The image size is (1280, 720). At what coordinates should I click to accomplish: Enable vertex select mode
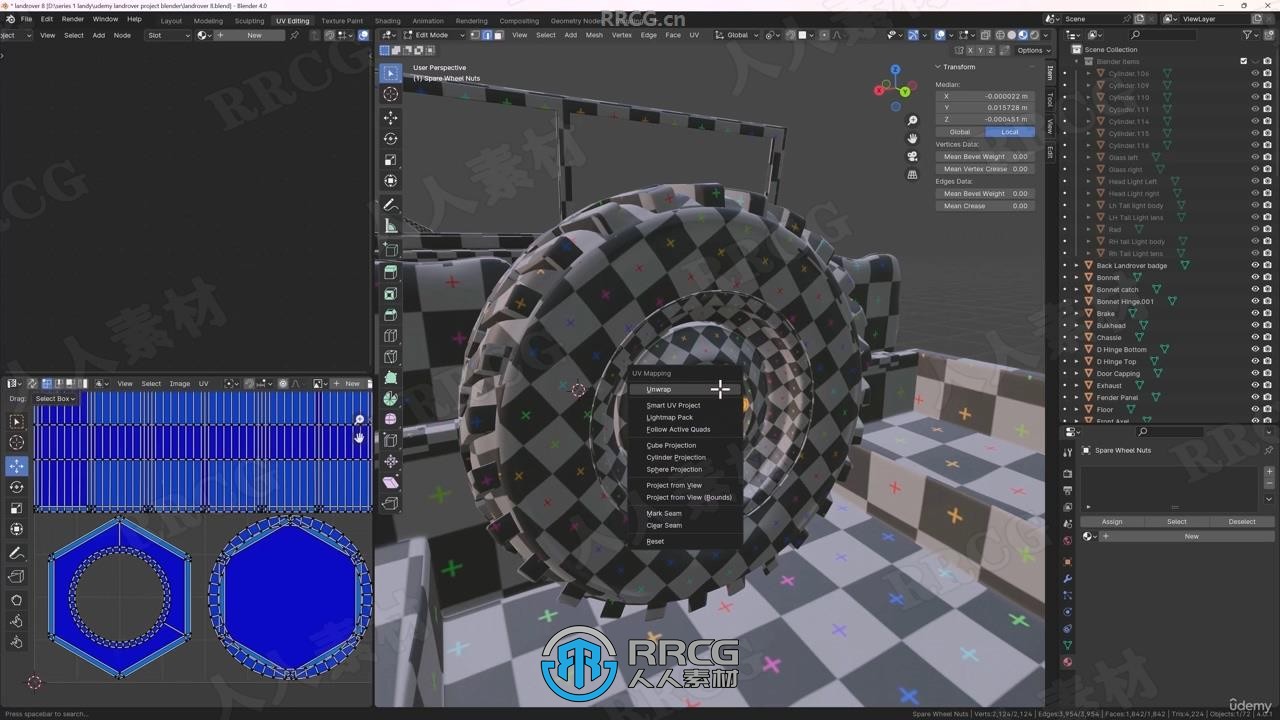[476, 35]
